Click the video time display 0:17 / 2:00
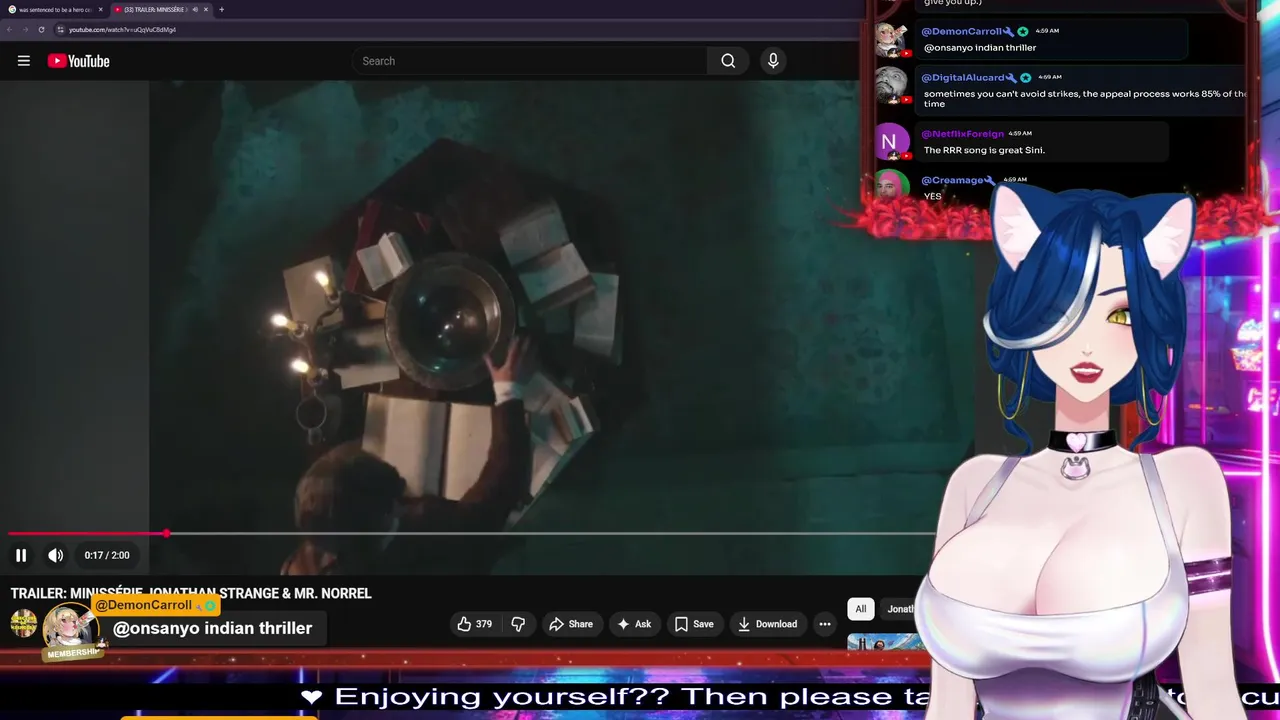Screen dimensions: 1280x720 pos(107,555)
